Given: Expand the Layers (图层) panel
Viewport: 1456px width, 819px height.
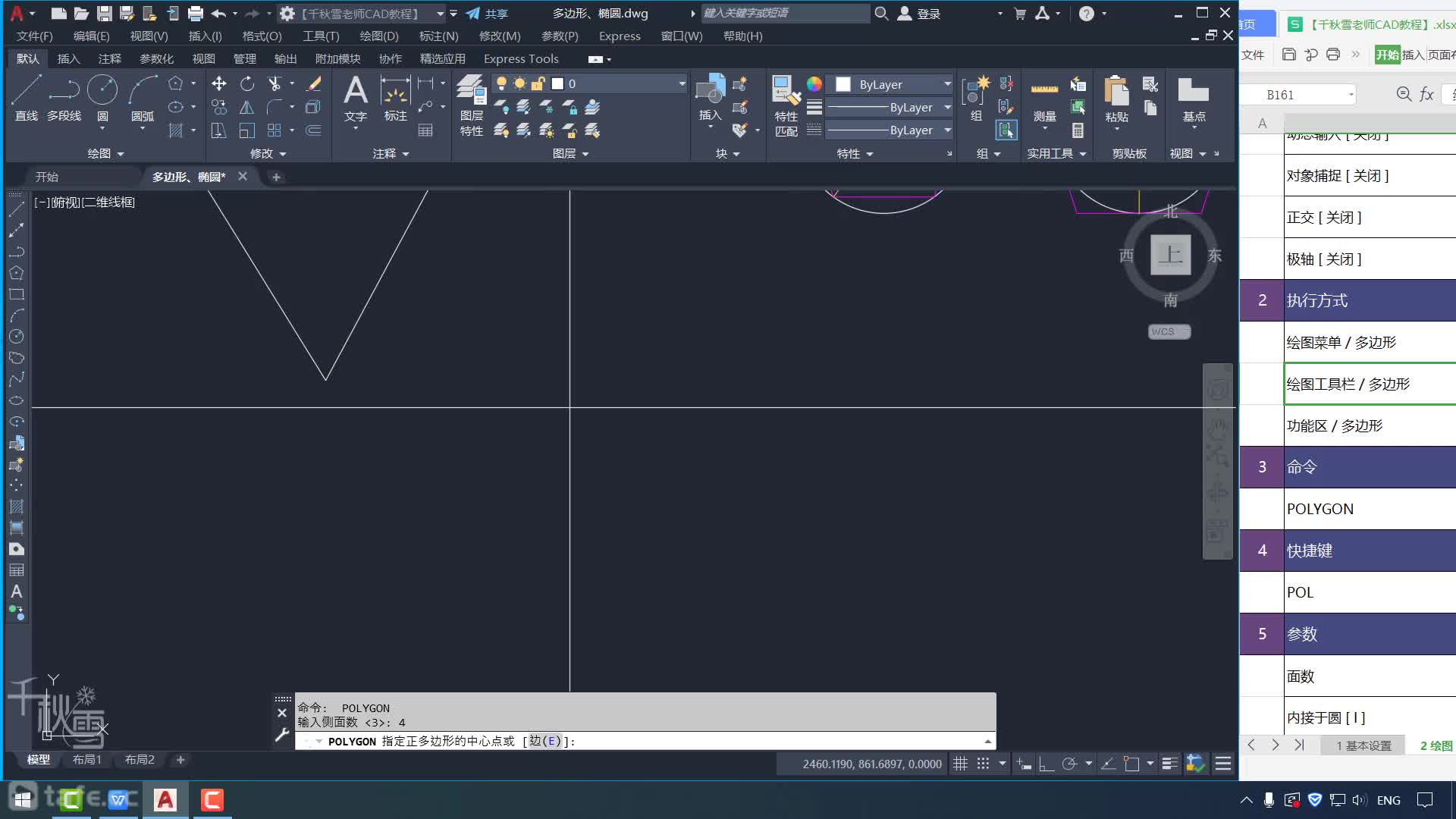Looking at the screenshot, I should pyautogui.click(x=570, y=153).
